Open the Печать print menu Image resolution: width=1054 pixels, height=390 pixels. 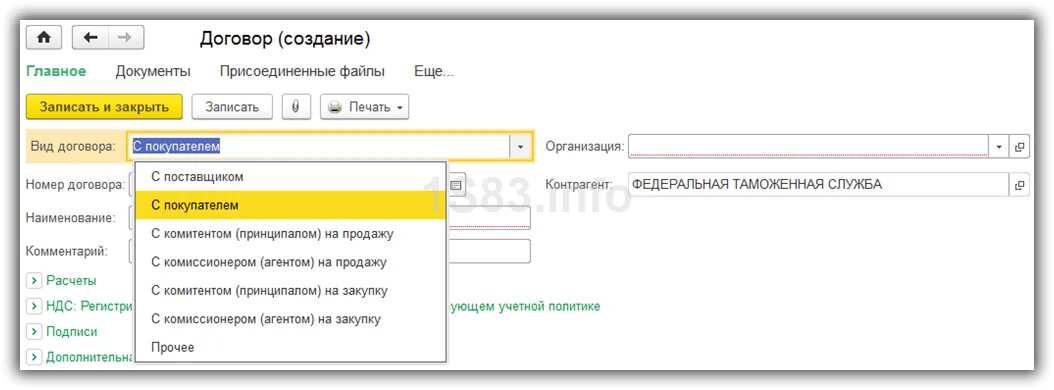(364, 107)
